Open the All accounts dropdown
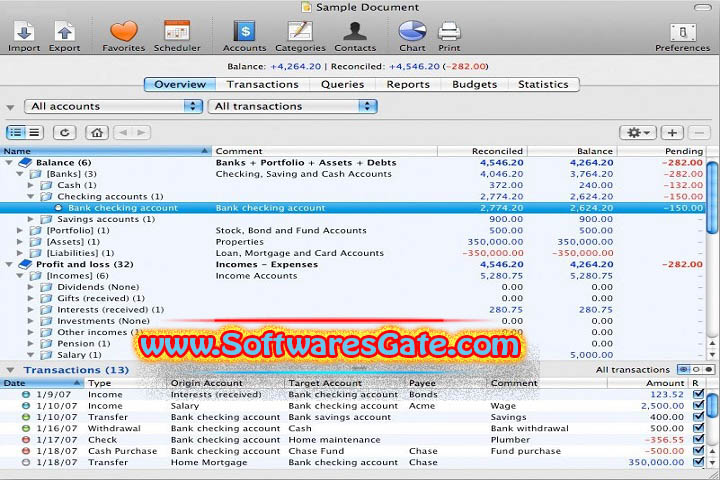The width and height of the screenshot is (720, 480). (113, 107)
